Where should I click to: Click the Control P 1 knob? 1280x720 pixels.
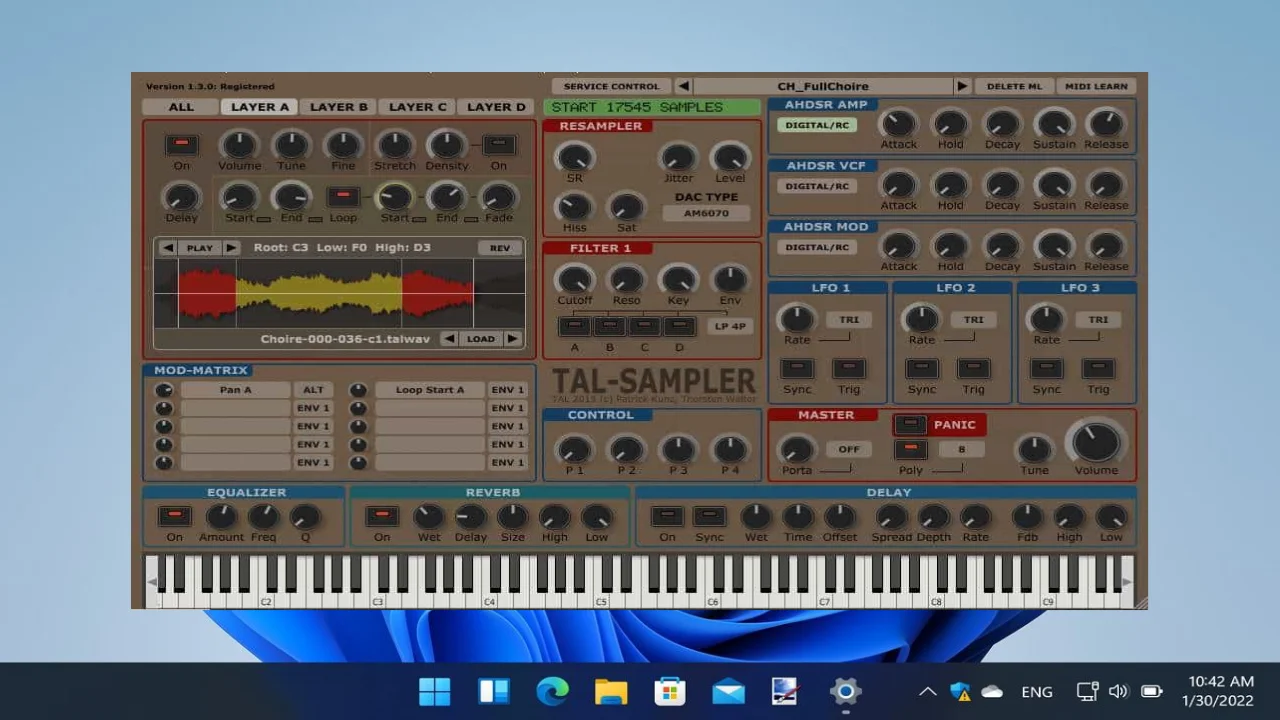(574, 449)
